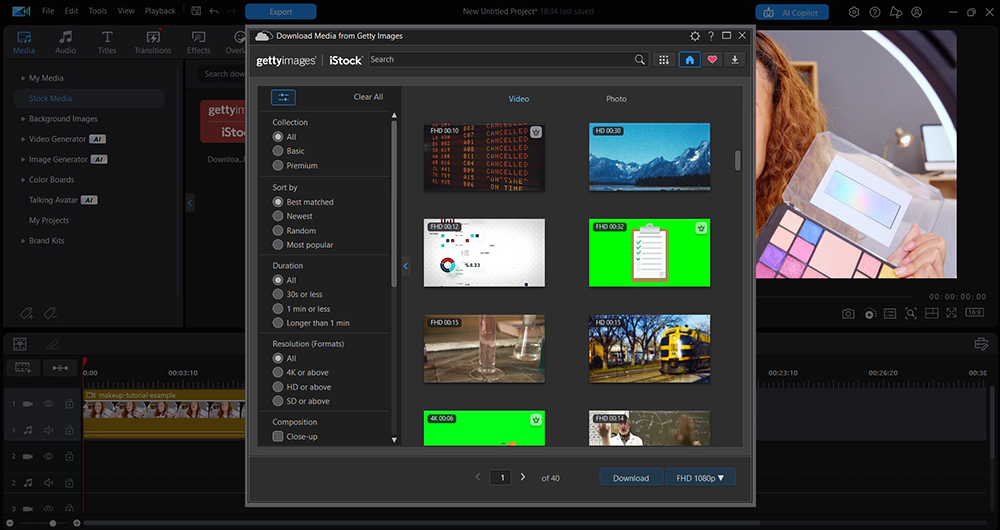
Task: Click the grid view icon beside search
Action: [x=663, y=60]
